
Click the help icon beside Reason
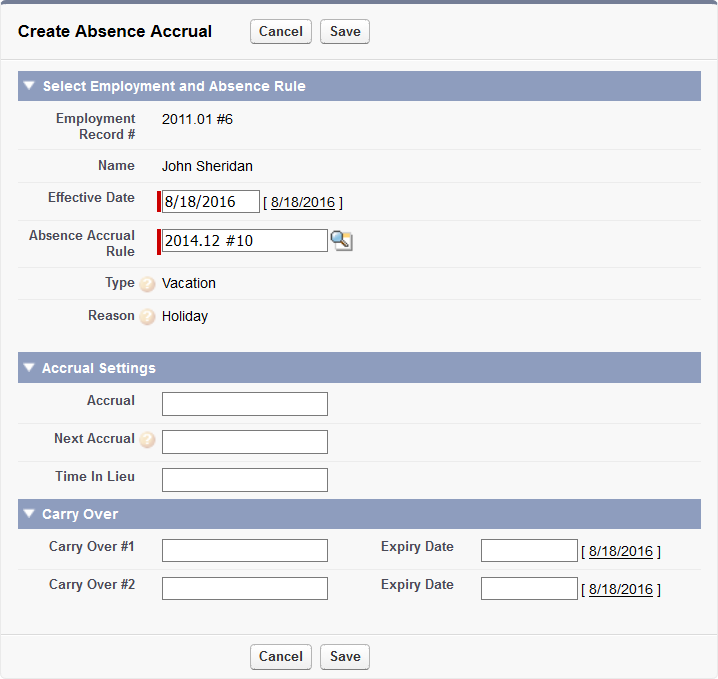pyautogui.click(x=147, y=317)
